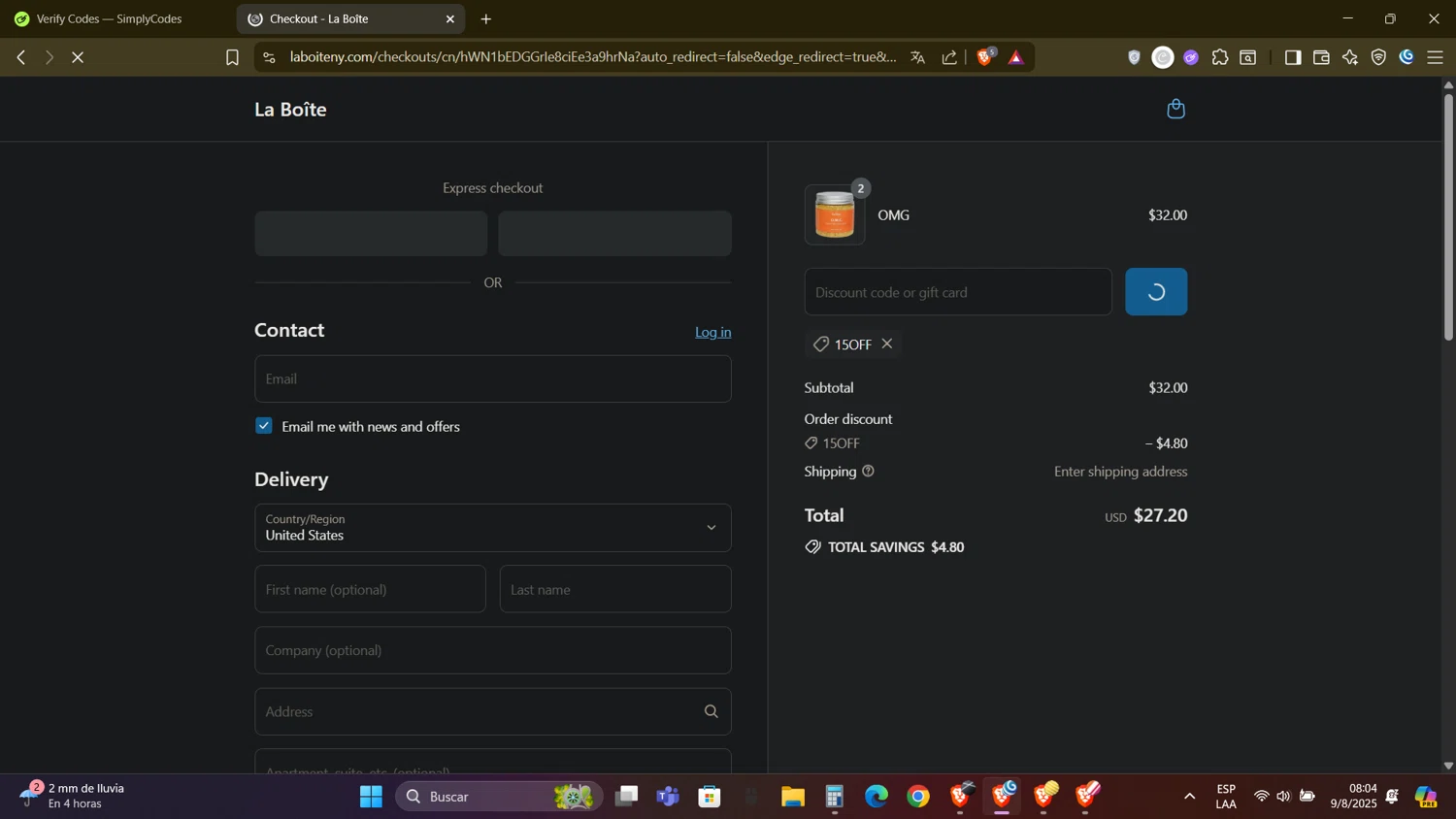Expand the Country/Region dropdown
The image size is (1456, 819).
[x=493, y=528]
